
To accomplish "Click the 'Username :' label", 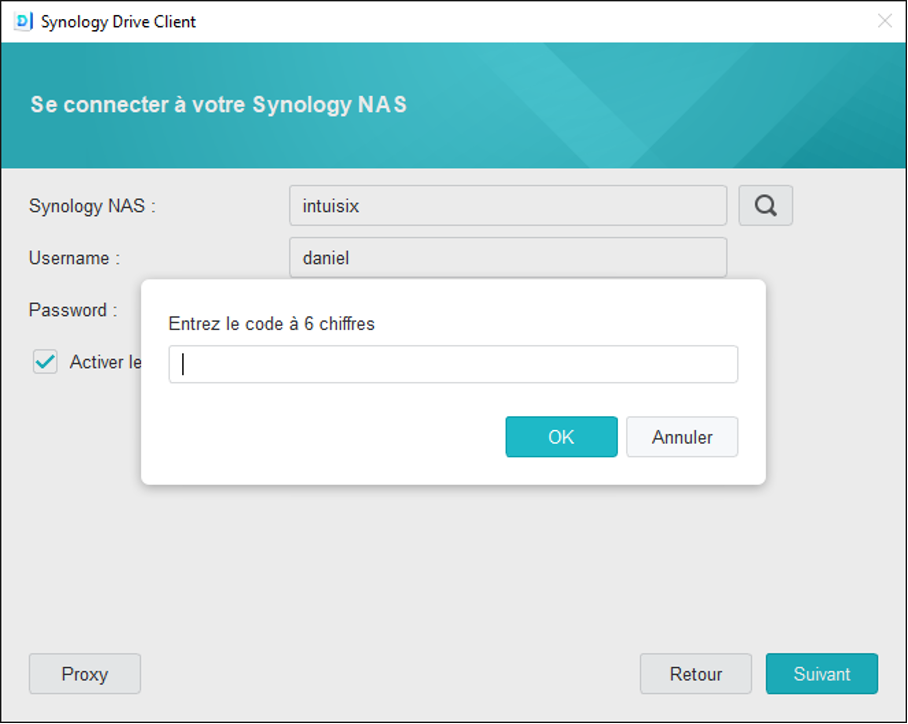I will 75,258.
